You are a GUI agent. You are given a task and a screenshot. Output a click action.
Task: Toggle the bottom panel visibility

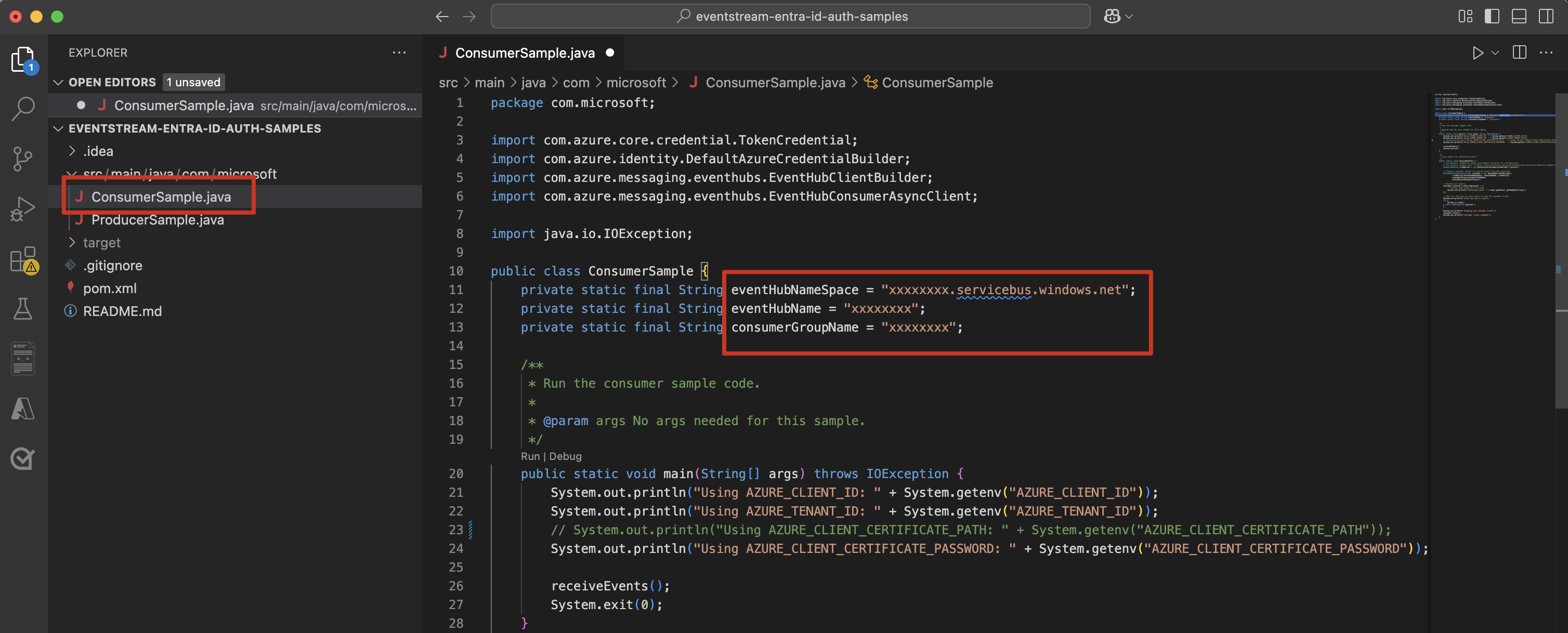(1519, 17)
